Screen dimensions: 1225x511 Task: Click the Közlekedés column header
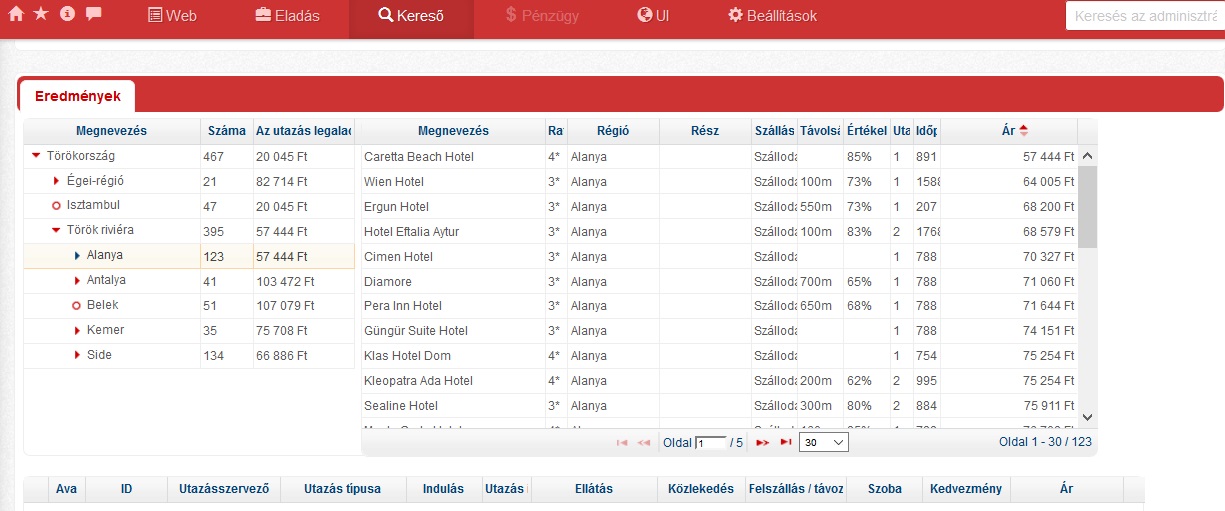click(701, 489)
